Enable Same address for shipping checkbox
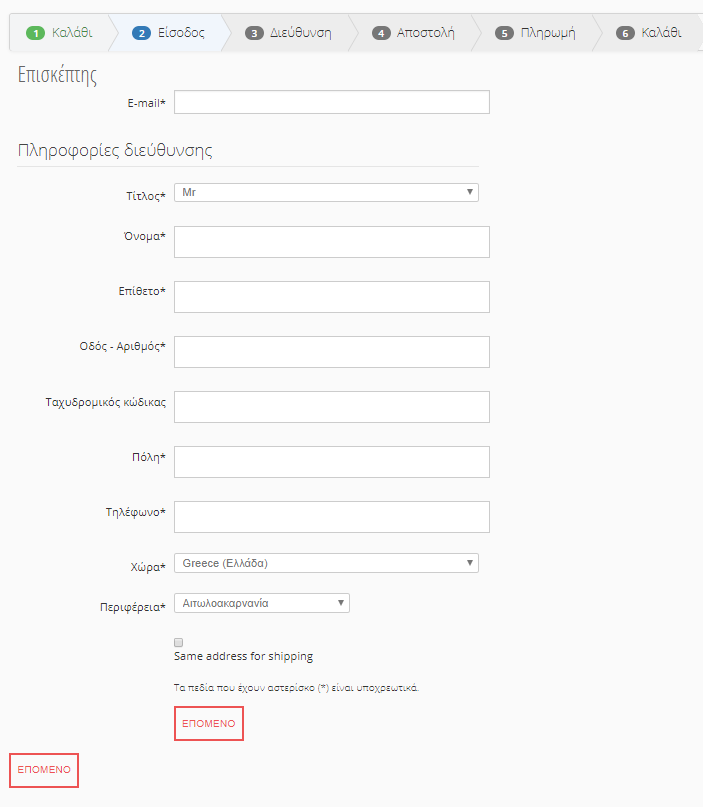This screenshot has width=703, height=807. (179, 642)
